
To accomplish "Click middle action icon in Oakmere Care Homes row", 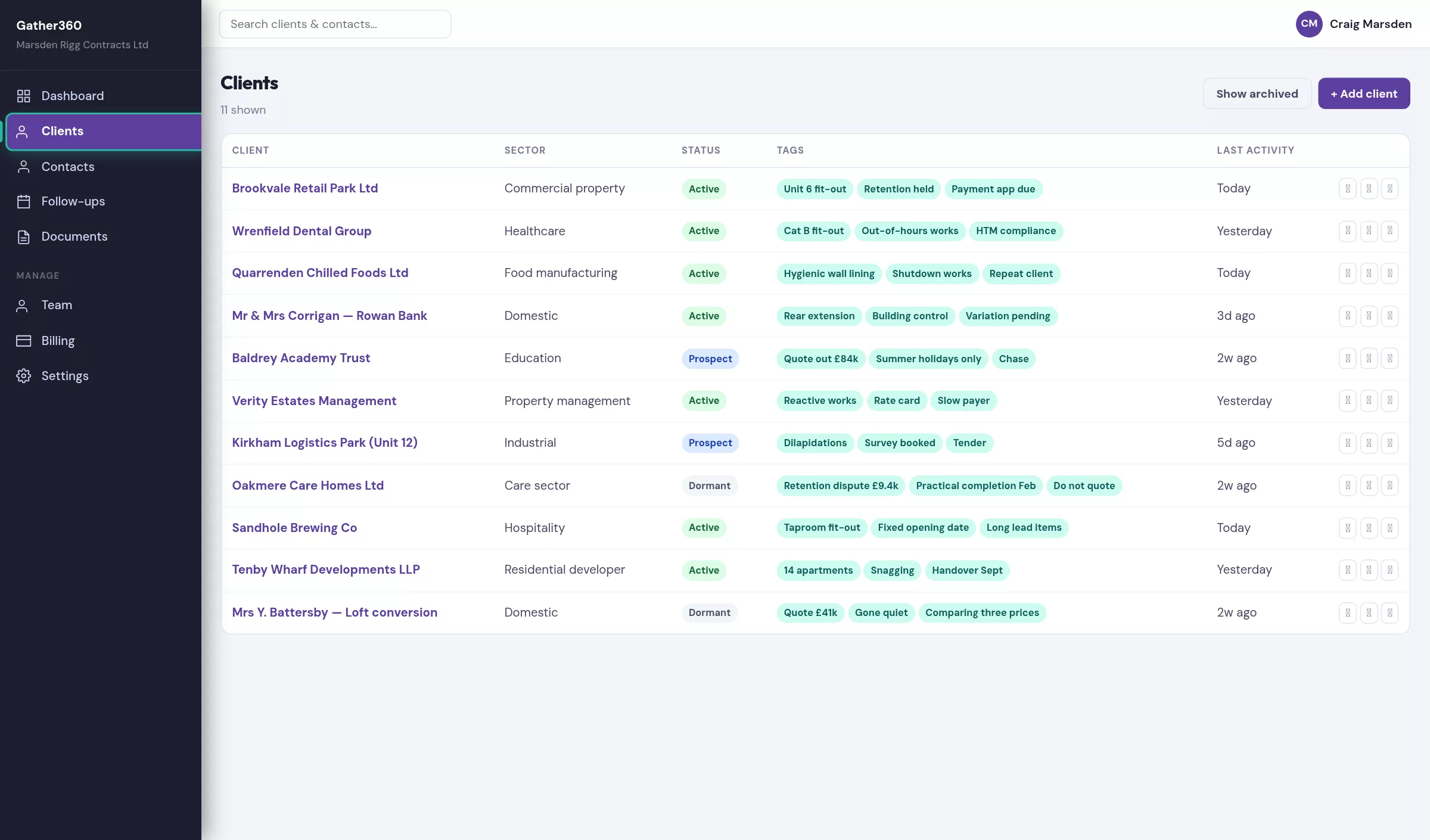I will [x=1369, y=486].
